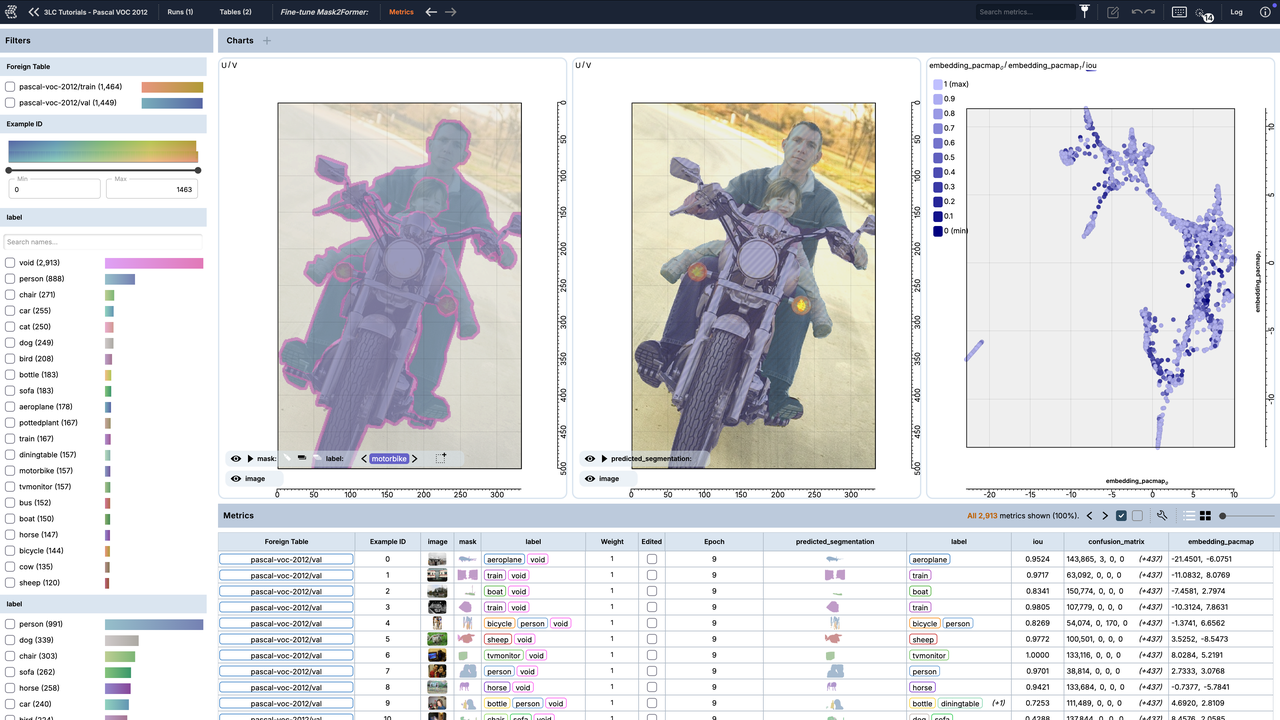The image size is (1280, 720).
Task: Open the keyboard shortcuts icon
Action: (1179, 12)
